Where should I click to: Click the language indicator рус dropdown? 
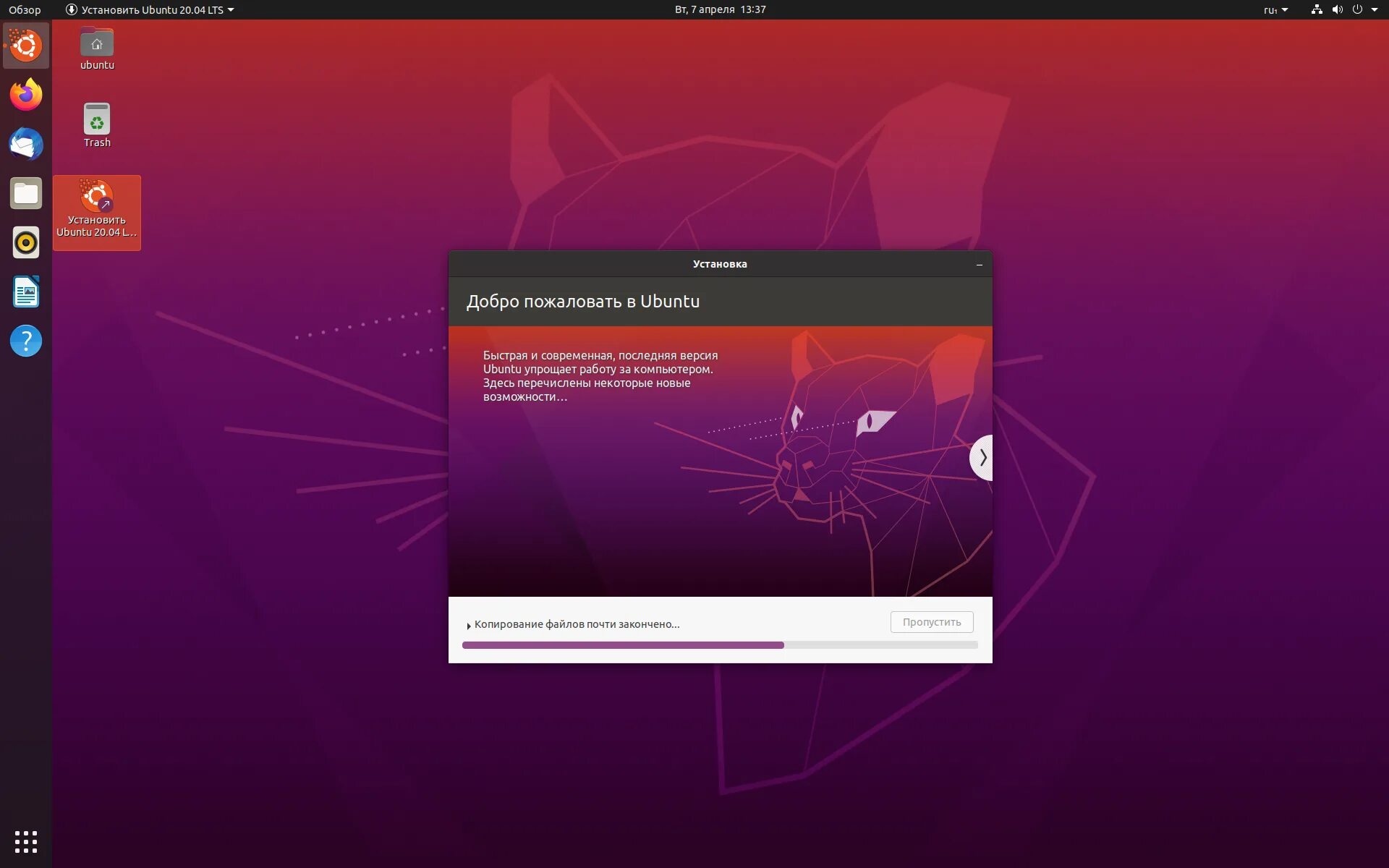[1275, 9]
